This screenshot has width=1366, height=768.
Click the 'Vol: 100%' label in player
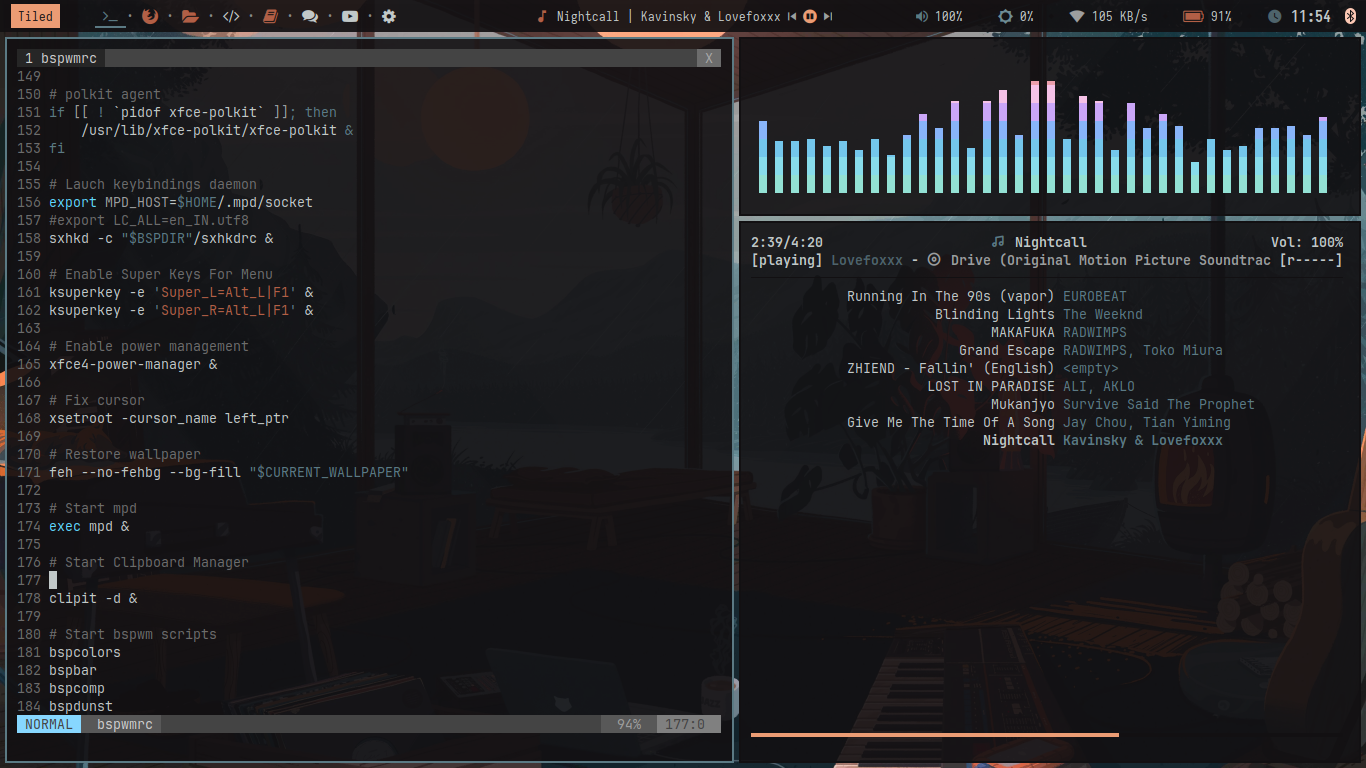click(x=1307, y=242)
